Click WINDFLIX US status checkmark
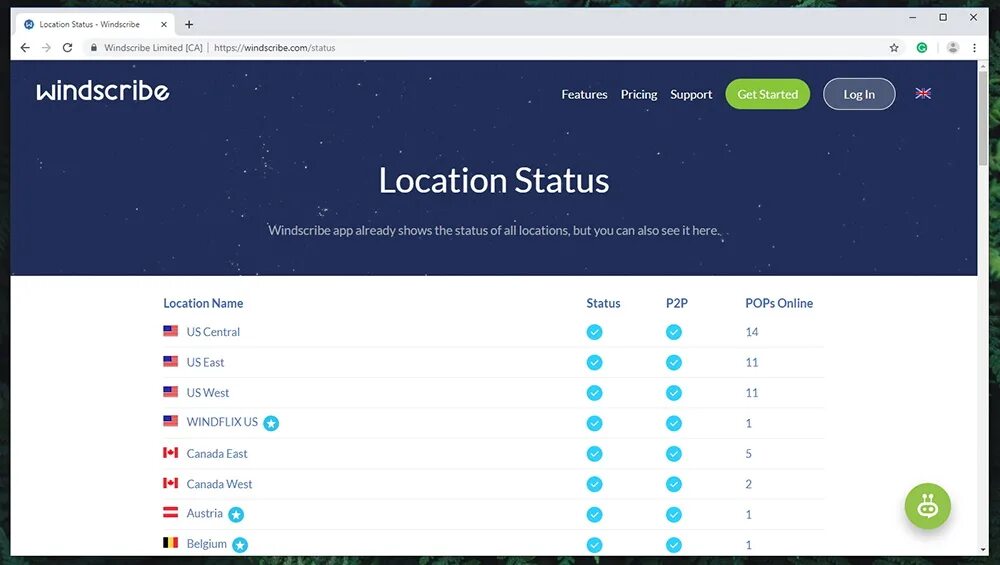 tap(594, 423)
